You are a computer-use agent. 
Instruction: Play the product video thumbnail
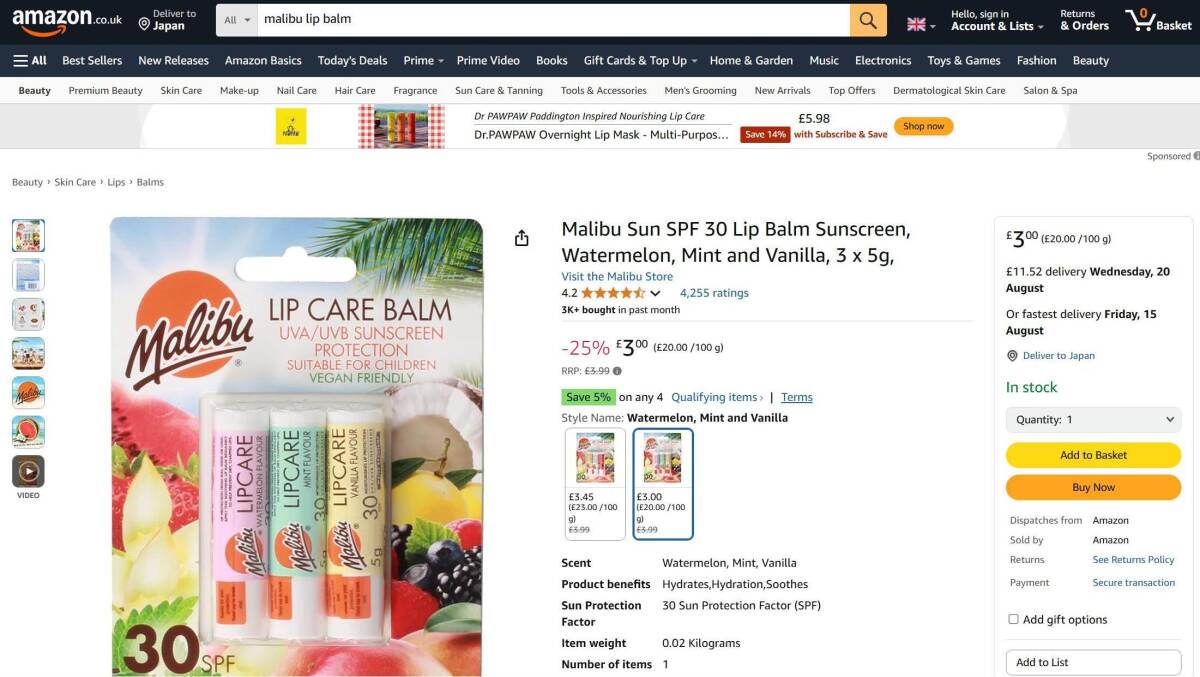[x=28, y=471]
